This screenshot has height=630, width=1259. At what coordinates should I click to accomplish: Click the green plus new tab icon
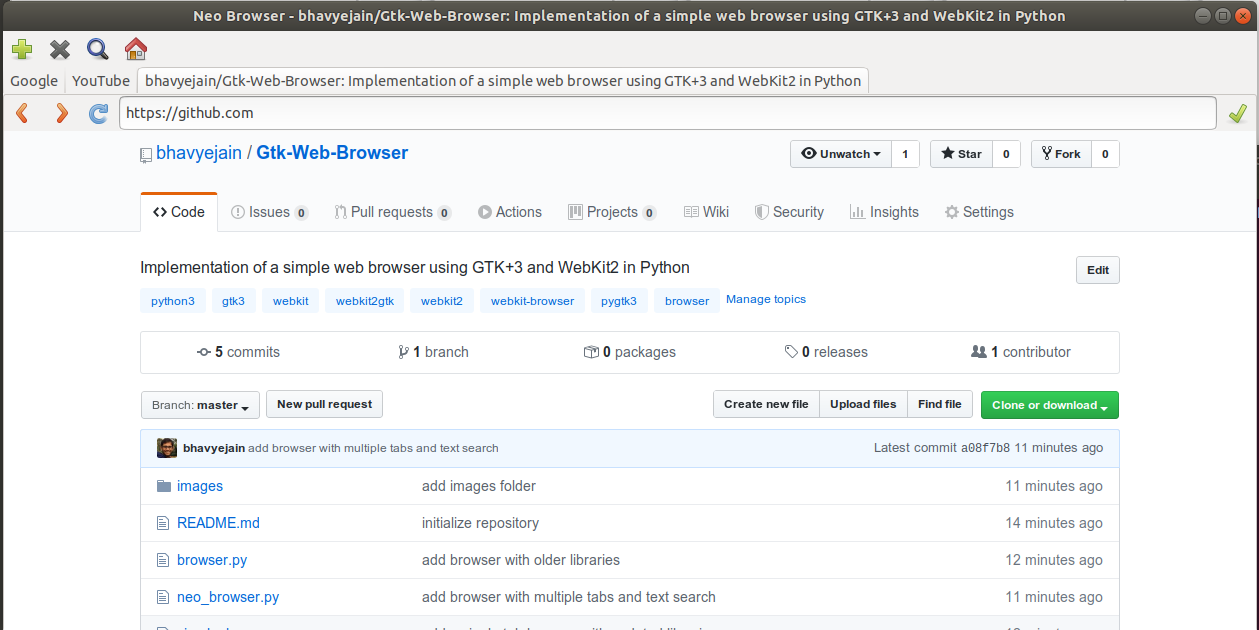coord(22,49)
